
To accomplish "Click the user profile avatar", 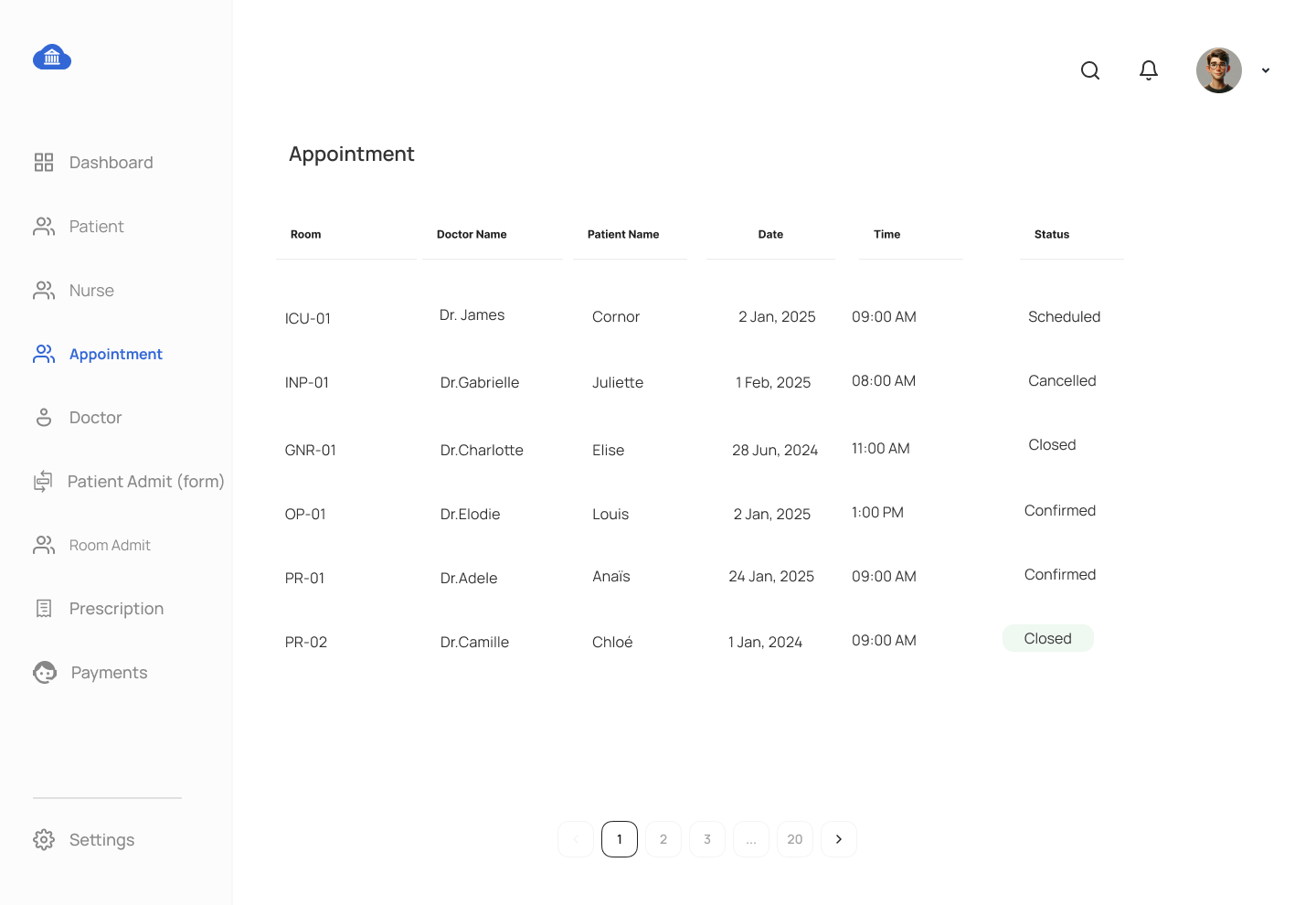I will click(x=1219, y=70).
